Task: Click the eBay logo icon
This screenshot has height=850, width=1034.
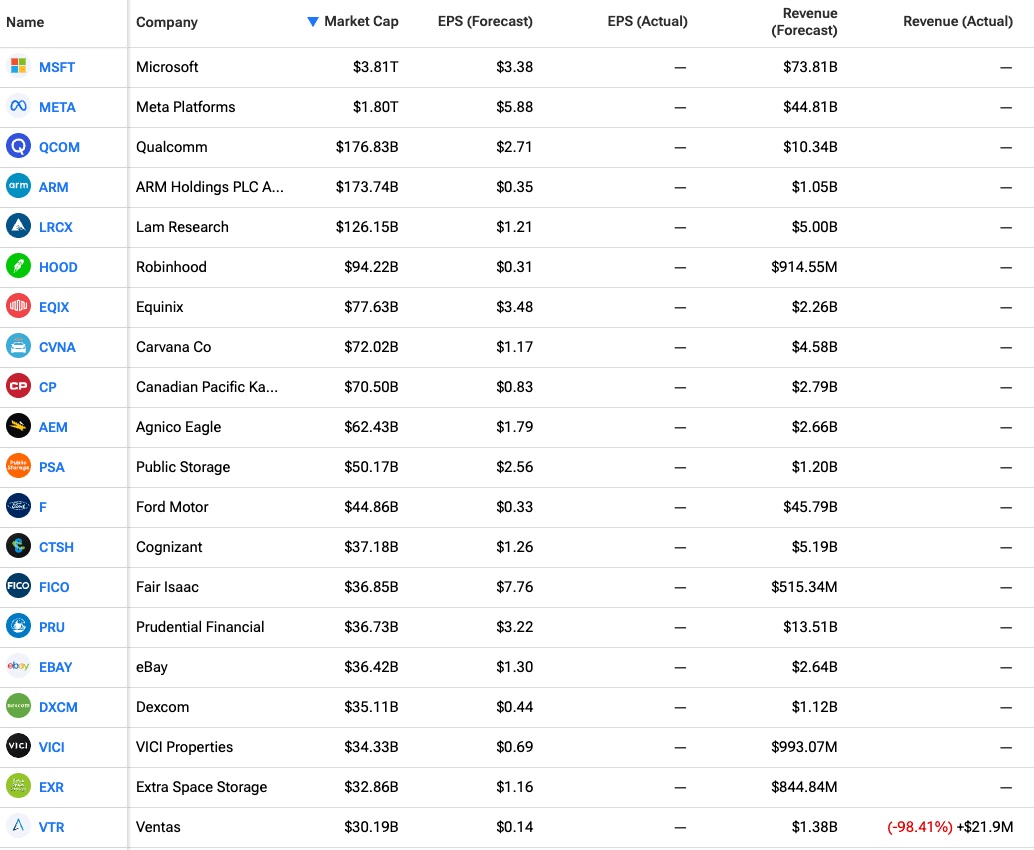Action: (x=18, y=667)
